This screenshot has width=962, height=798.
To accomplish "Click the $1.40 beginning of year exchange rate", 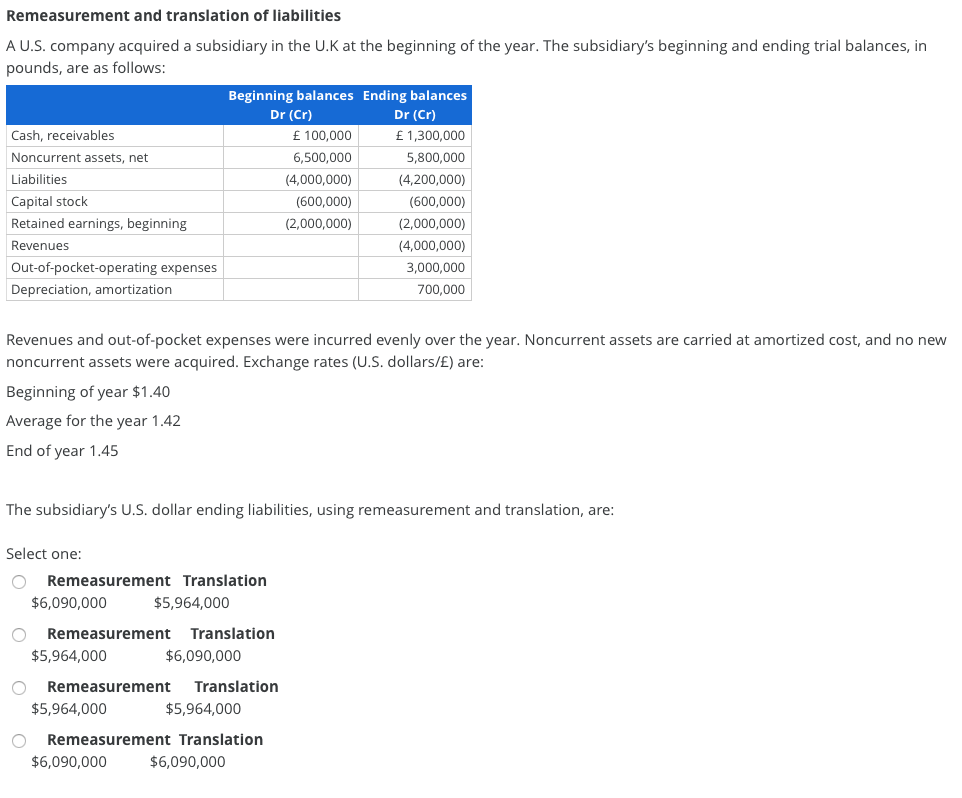I will pos(151,391).
